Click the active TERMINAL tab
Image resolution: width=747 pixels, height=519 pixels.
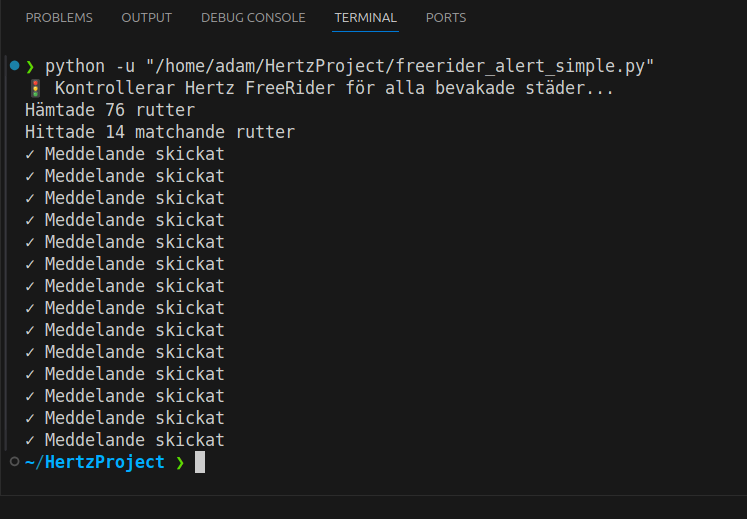point(365,18)
